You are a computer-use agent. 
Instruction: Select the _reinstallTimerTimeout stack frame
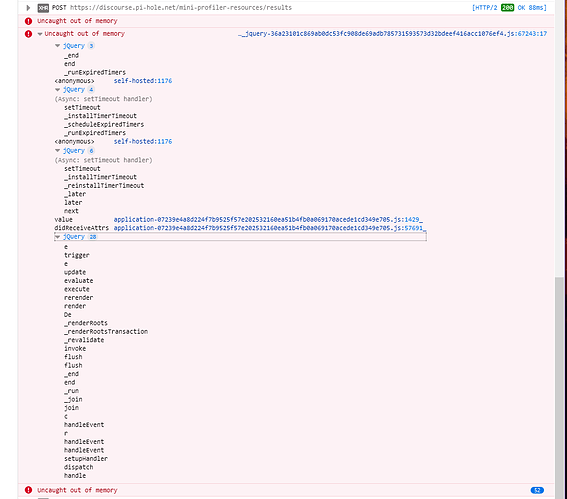[x=104, y=185]
